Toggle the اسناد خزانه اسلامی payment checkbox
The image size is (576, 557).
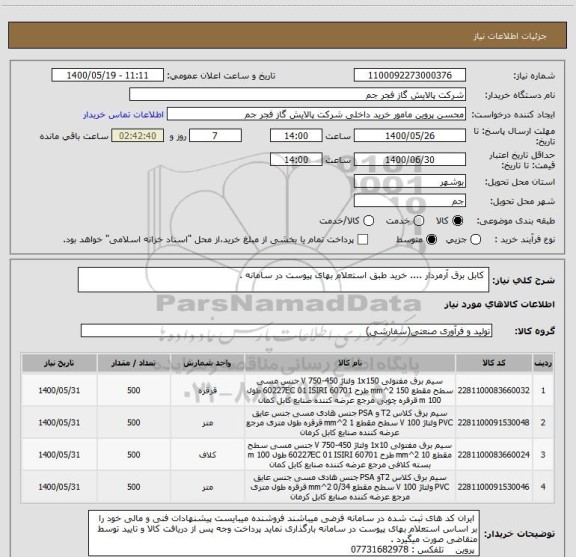click(363, 240)
